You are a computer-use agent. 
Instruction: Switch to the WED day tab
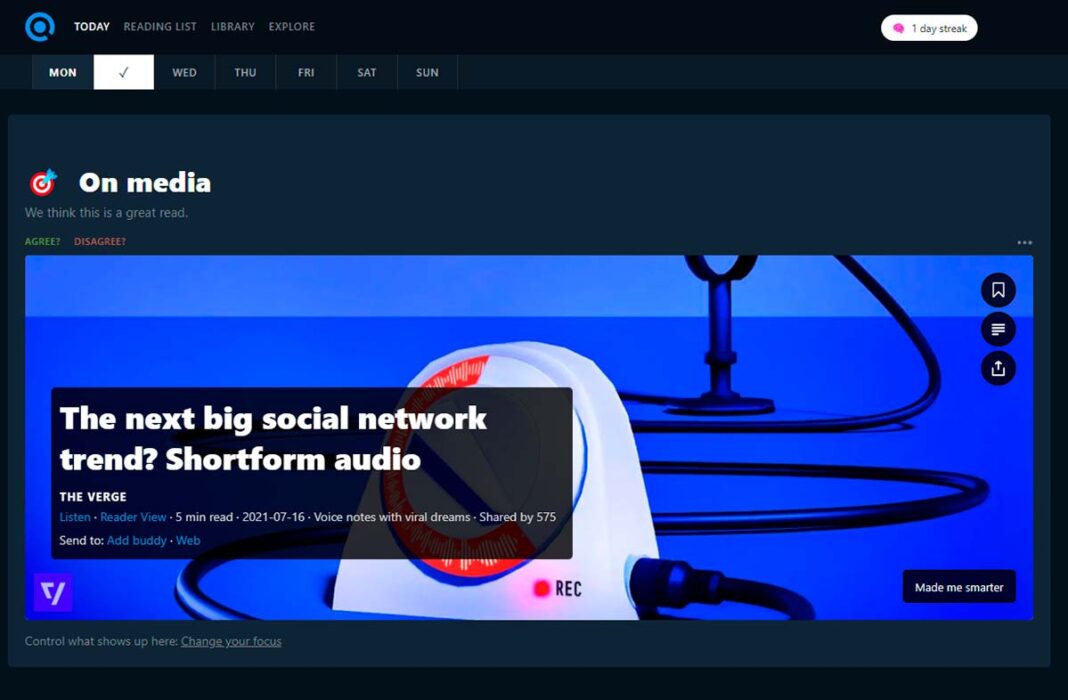184,72
